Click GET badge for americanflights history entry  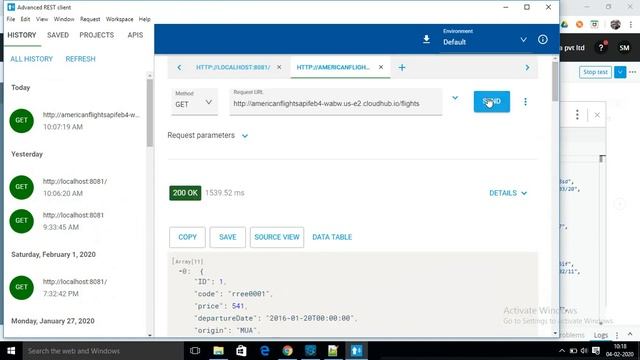coord(22,120)
